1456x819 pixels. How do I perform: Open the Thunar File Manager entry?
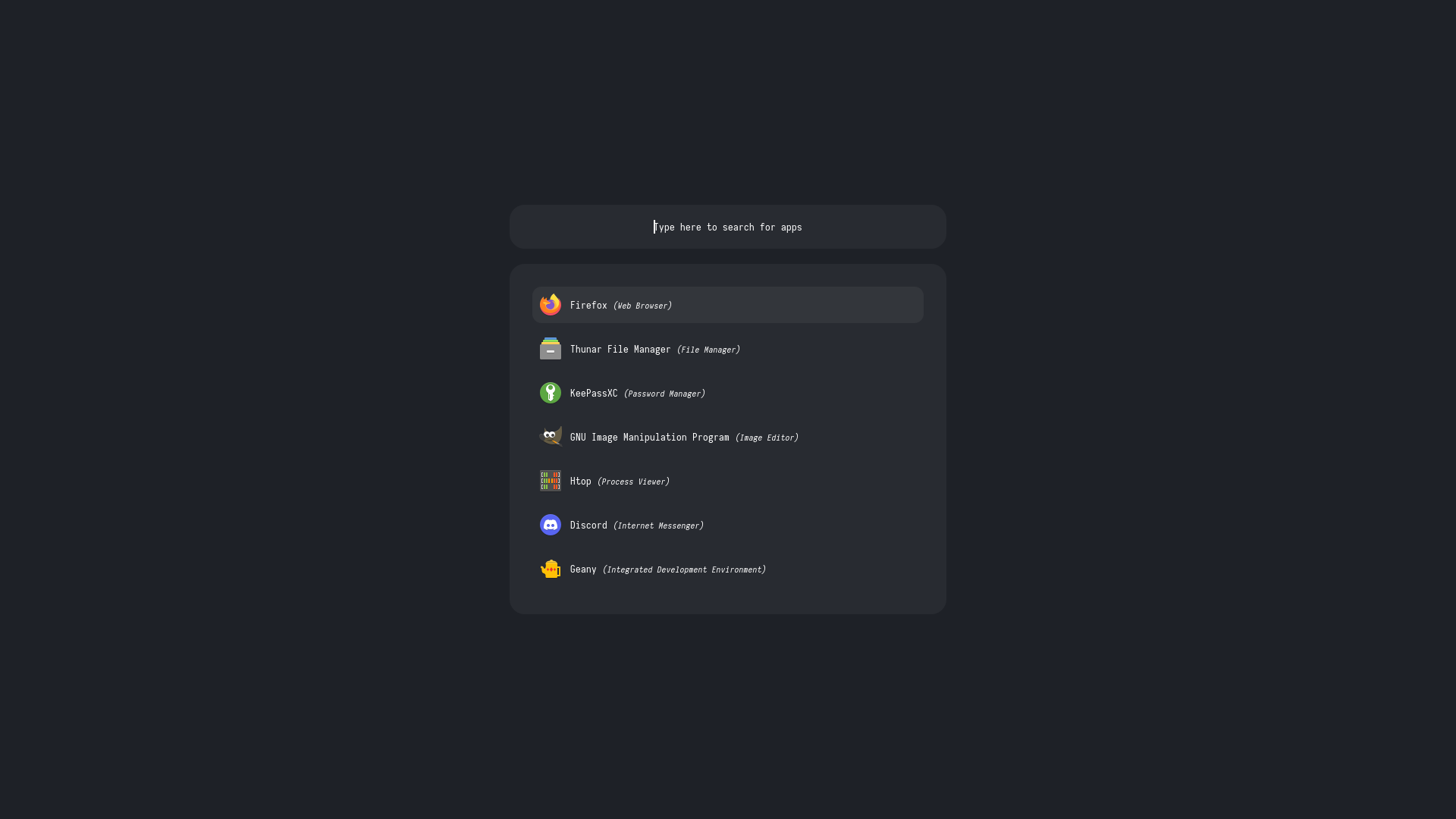[x=620, y=350]
